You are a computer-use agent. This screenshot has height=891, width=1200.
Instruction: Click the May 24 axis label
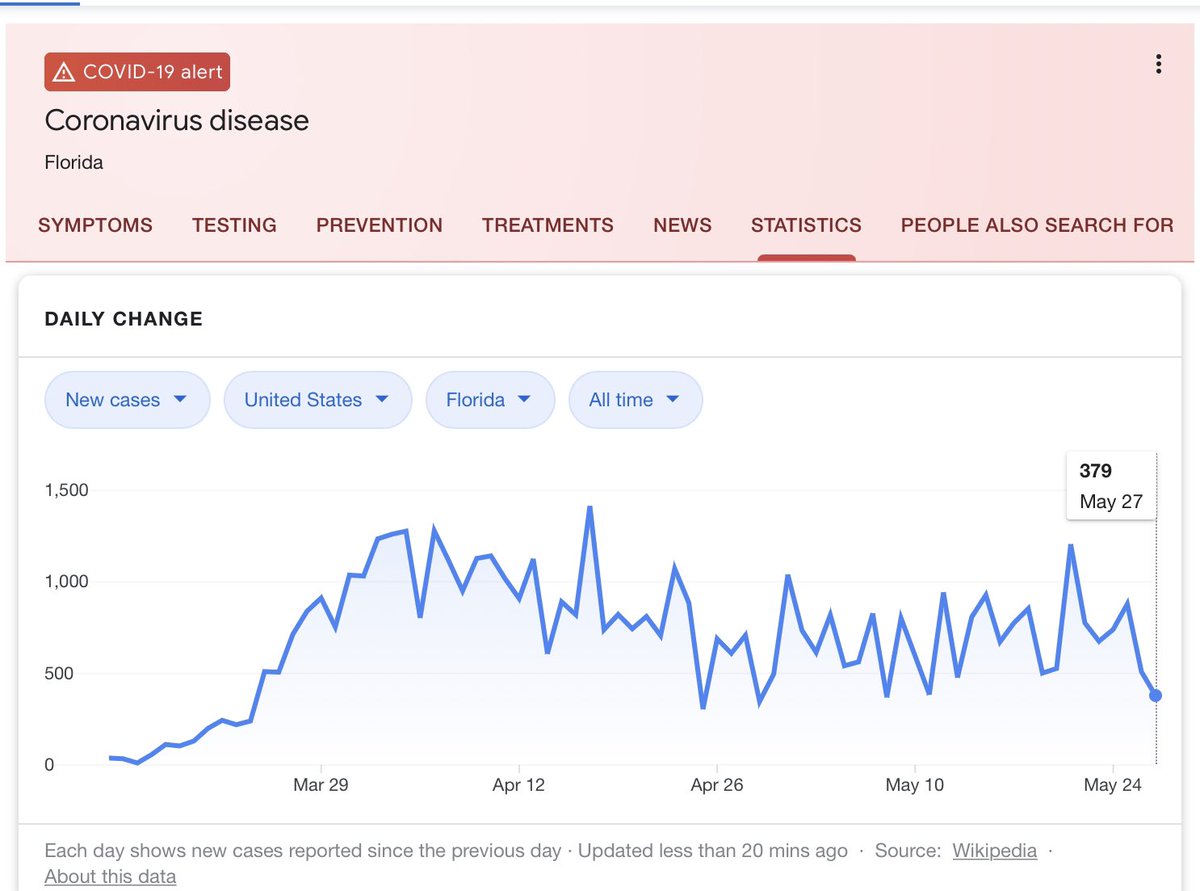click(x=1113, y=785)
